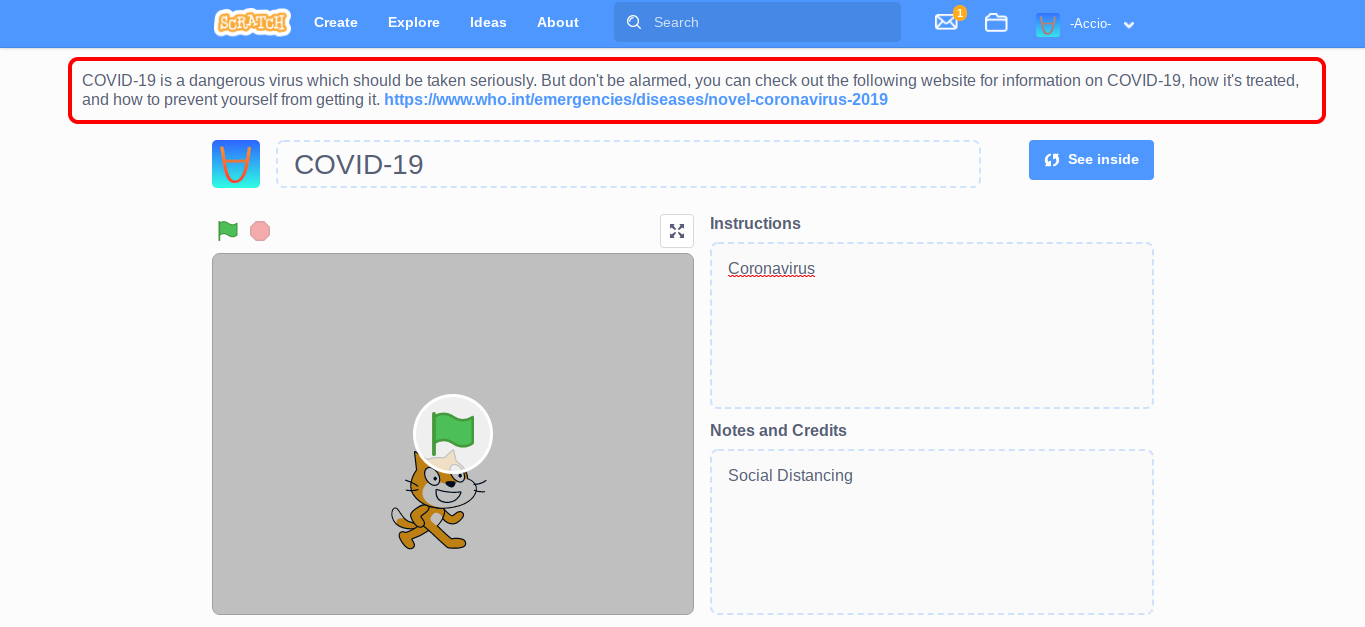Image resolution: width=1365 pixels, height=627 pixels.
Task: Open the Create menu item
Action: point(336,22)
